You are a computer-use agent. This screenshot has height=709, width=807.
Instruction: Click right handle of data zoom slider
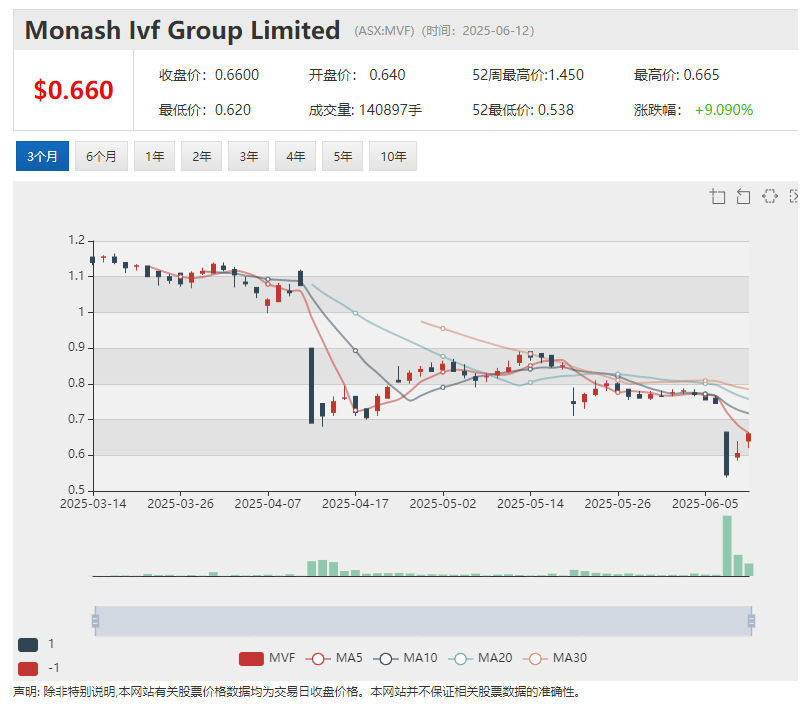pyautogui.click(x=751, y=621)
